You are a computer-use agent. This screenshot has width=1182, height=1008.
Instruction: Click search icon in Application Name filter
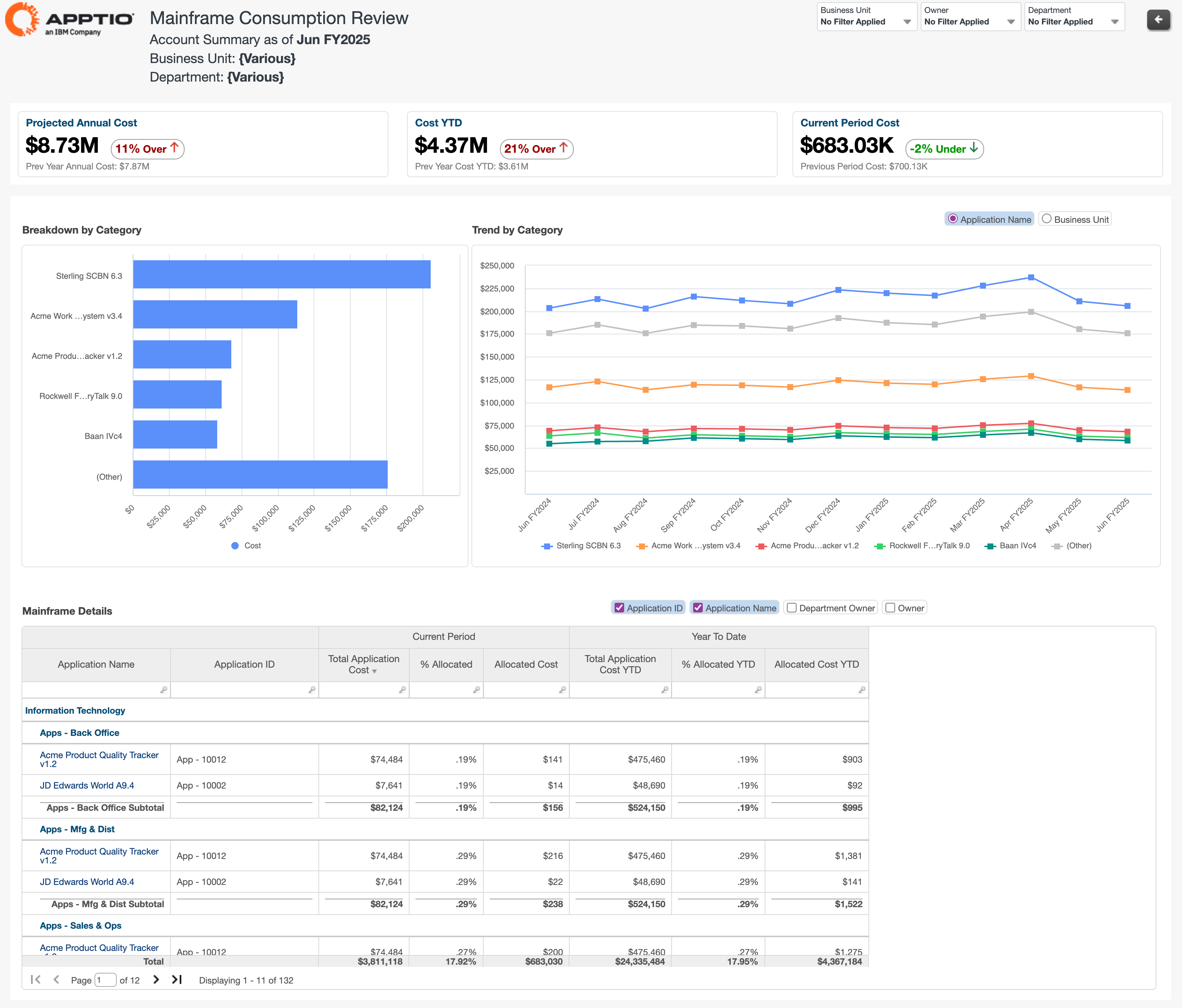pos(164,690)
